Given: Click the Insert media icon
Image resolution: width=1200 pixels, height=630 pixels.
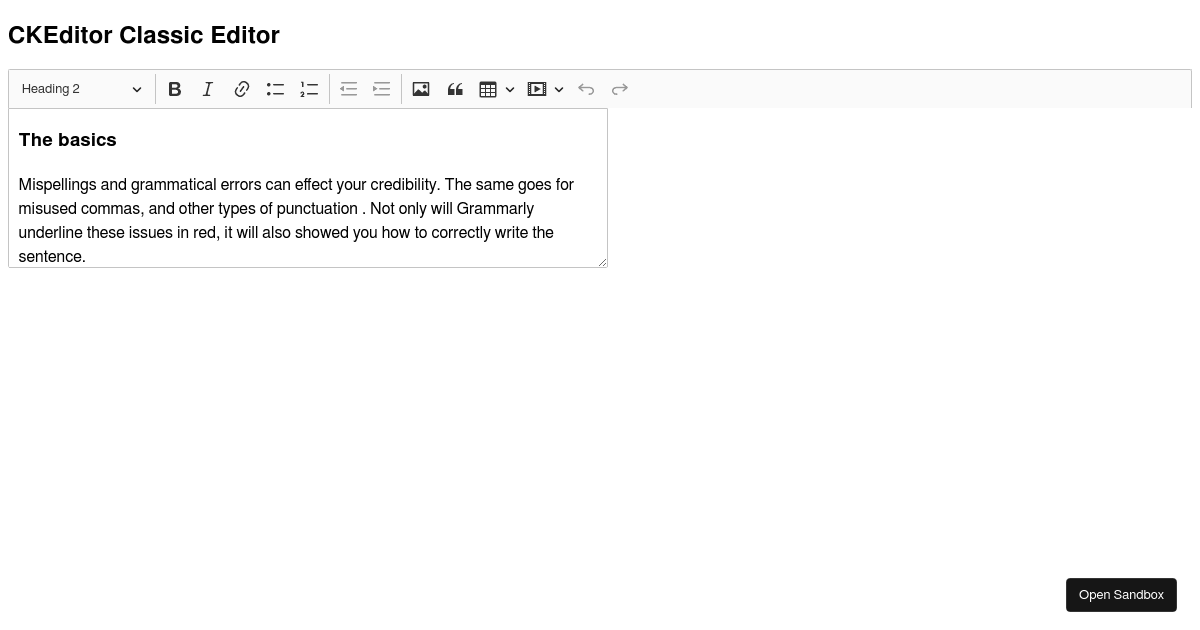Looking at the screenshot, I should [x=537, y=89].
